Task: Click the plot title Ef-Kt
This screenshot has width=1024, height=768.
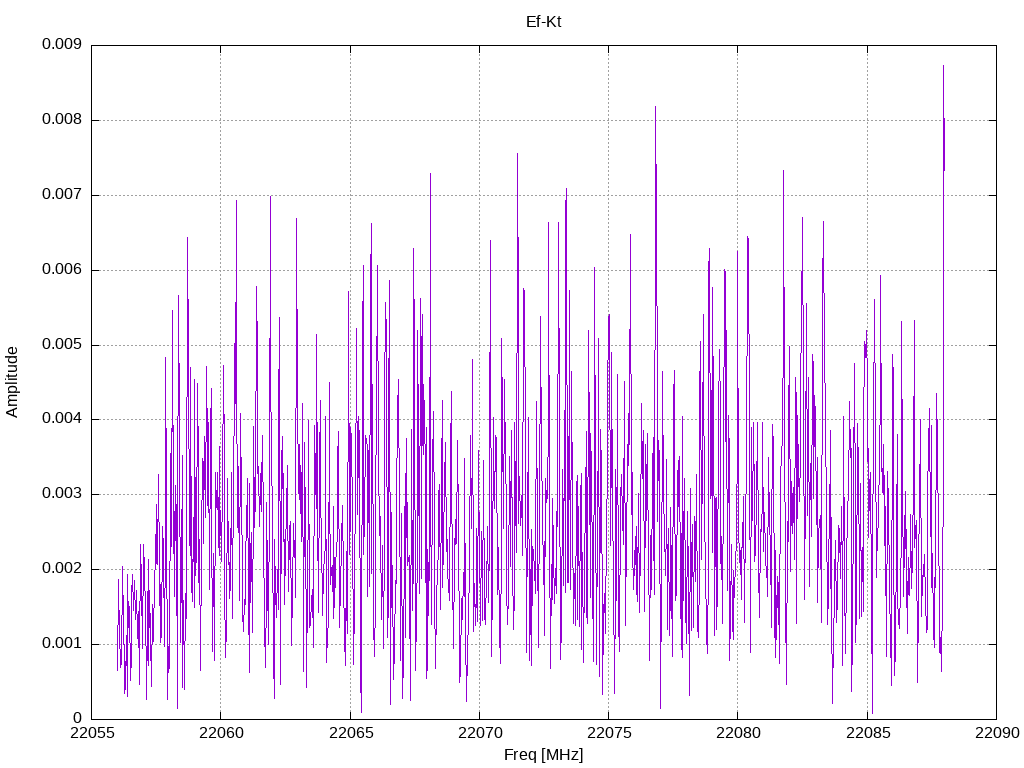Action: click(x=543, y=22)
